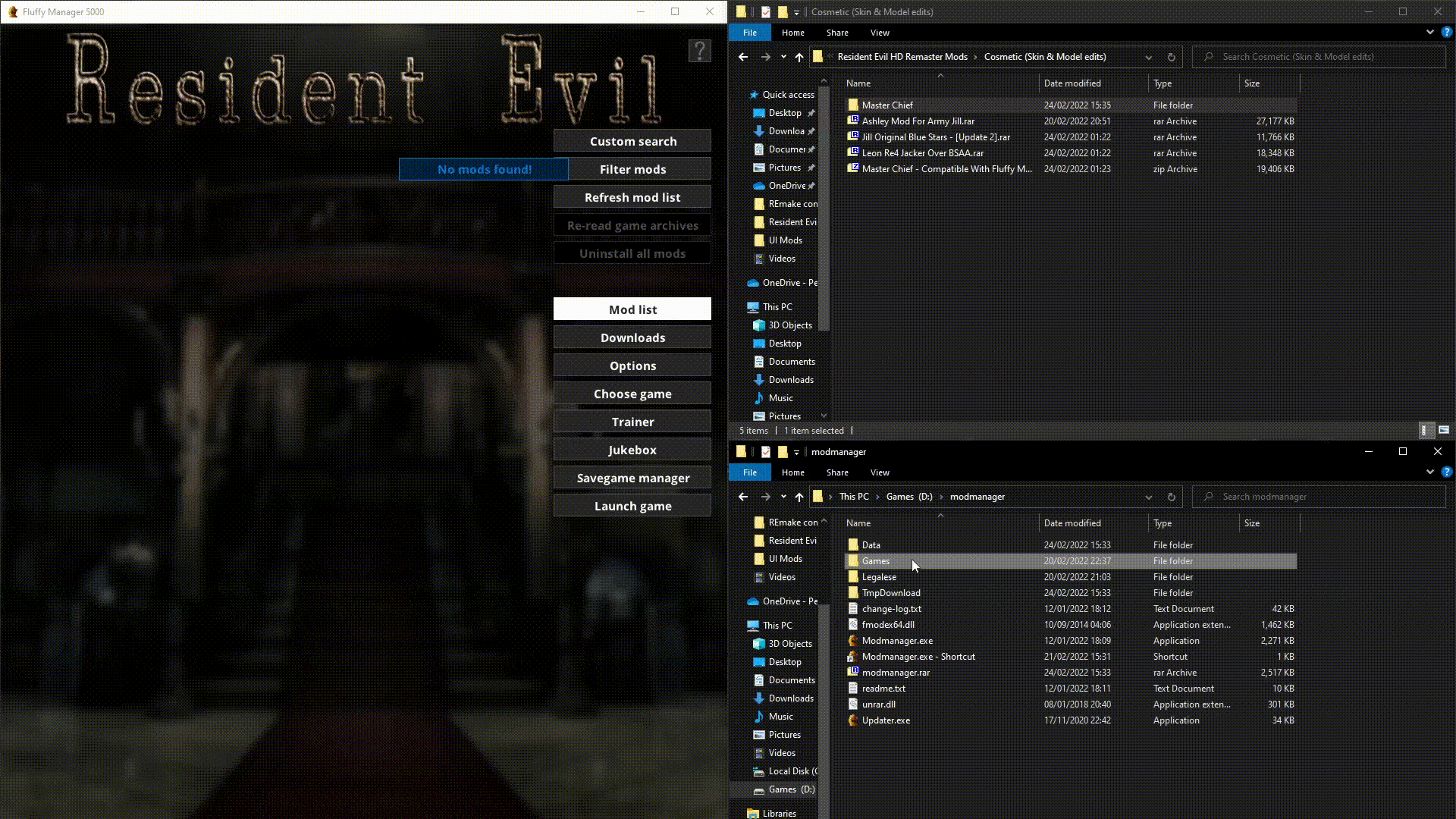This screenshot has width=1456, height=819.
Task: Click the question mark help icon
Action: coord(699,51)
